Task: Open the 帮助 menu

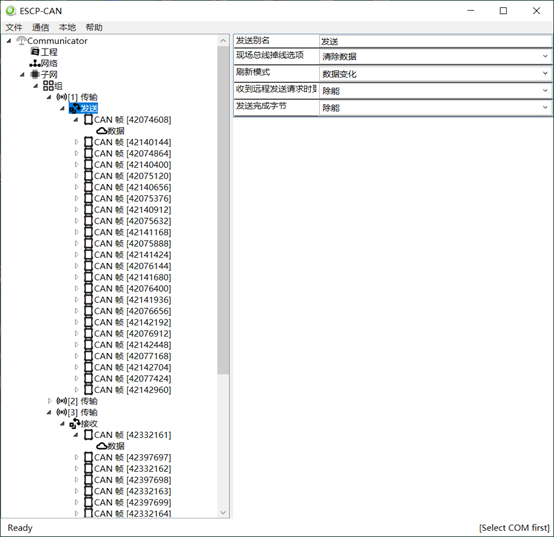Action: 94,27
